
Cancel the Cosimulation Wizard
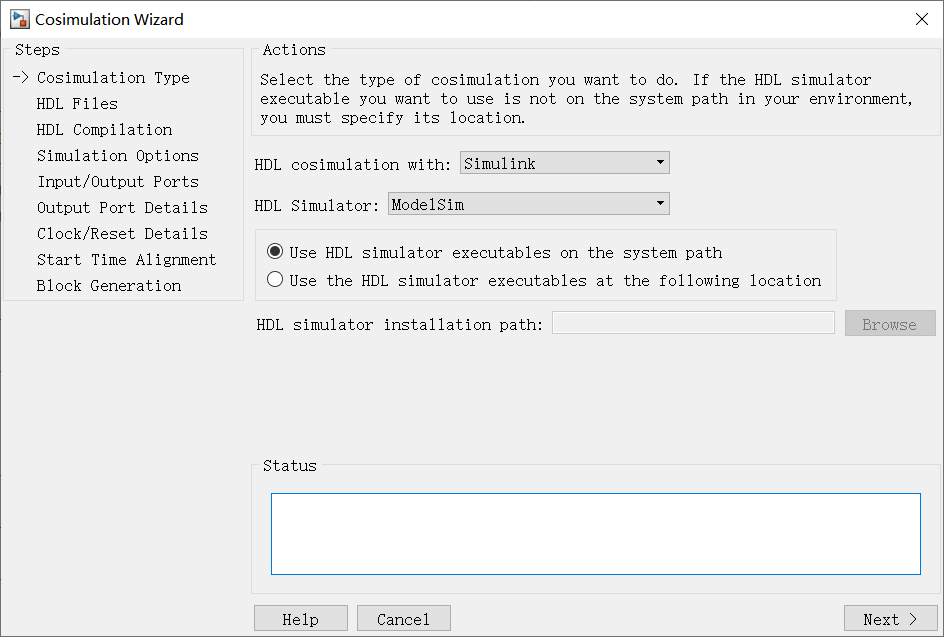[x=403, y=618]
